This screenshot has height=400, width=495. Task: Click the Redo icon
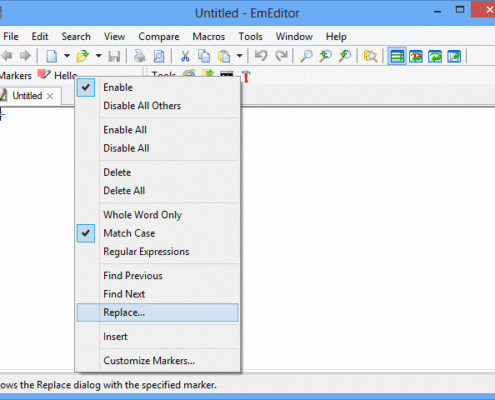(x=282, y=56)
